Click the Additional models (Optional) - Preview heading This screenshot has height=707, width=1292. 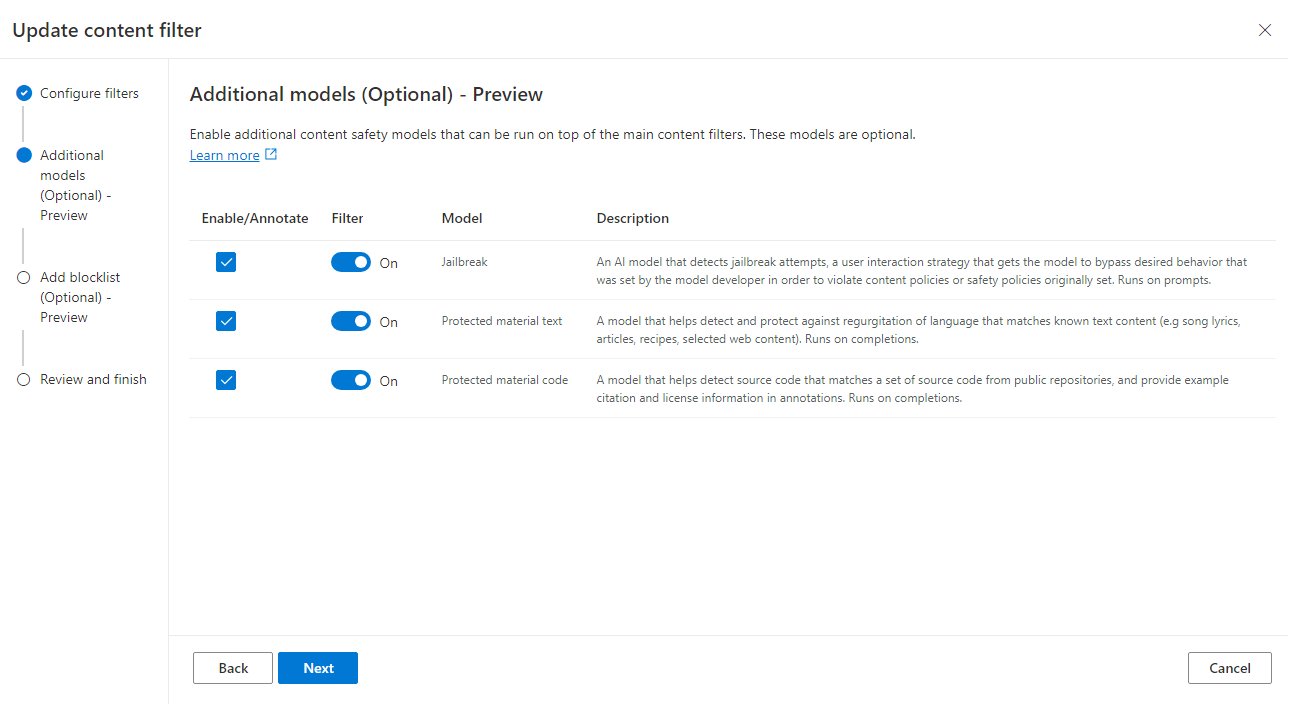366,95
